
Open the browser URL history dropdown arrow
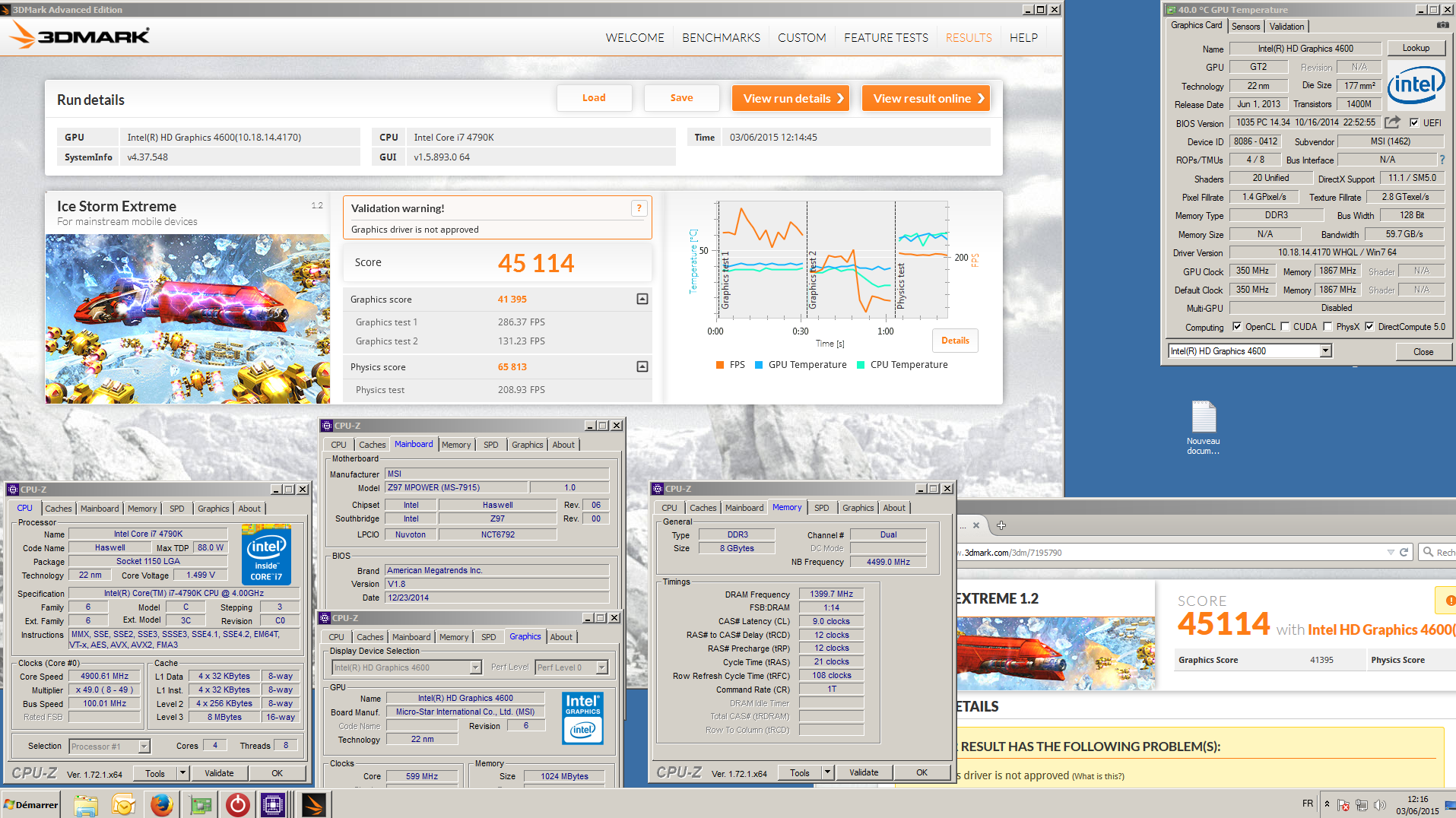tap(1391, 553)
